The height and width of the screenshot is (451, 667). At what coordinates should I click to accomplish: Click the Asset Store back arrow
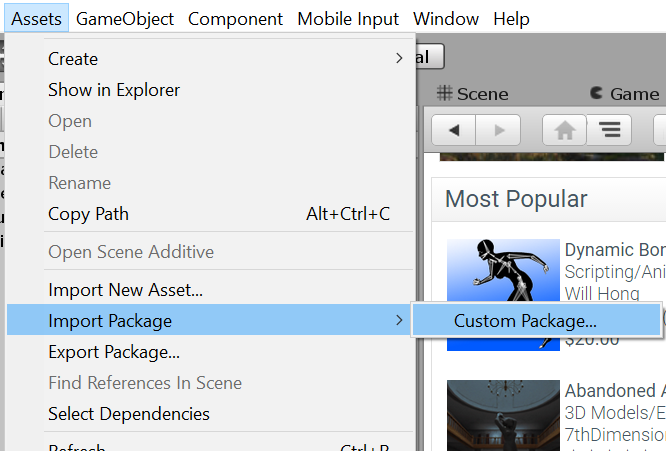point(455,130)
